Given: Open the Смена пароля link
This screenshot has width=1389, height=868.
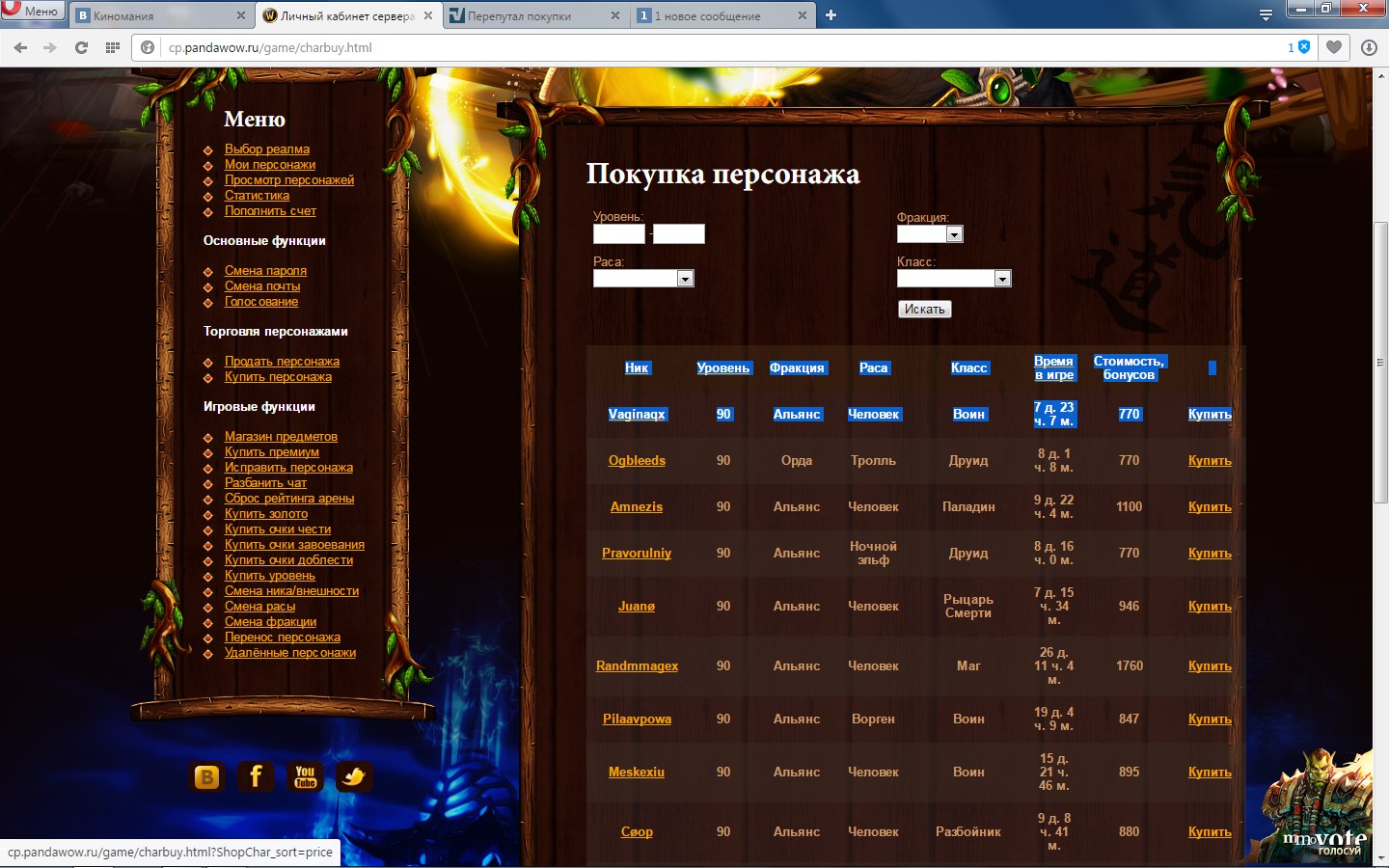Looking at the screenshot, I should 265,271.
